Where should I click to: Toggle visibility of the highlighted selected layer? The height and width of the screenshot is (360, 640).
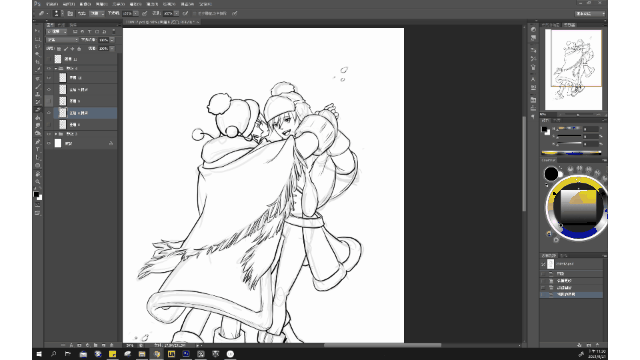pyautogui.click(x=49, y=113)
